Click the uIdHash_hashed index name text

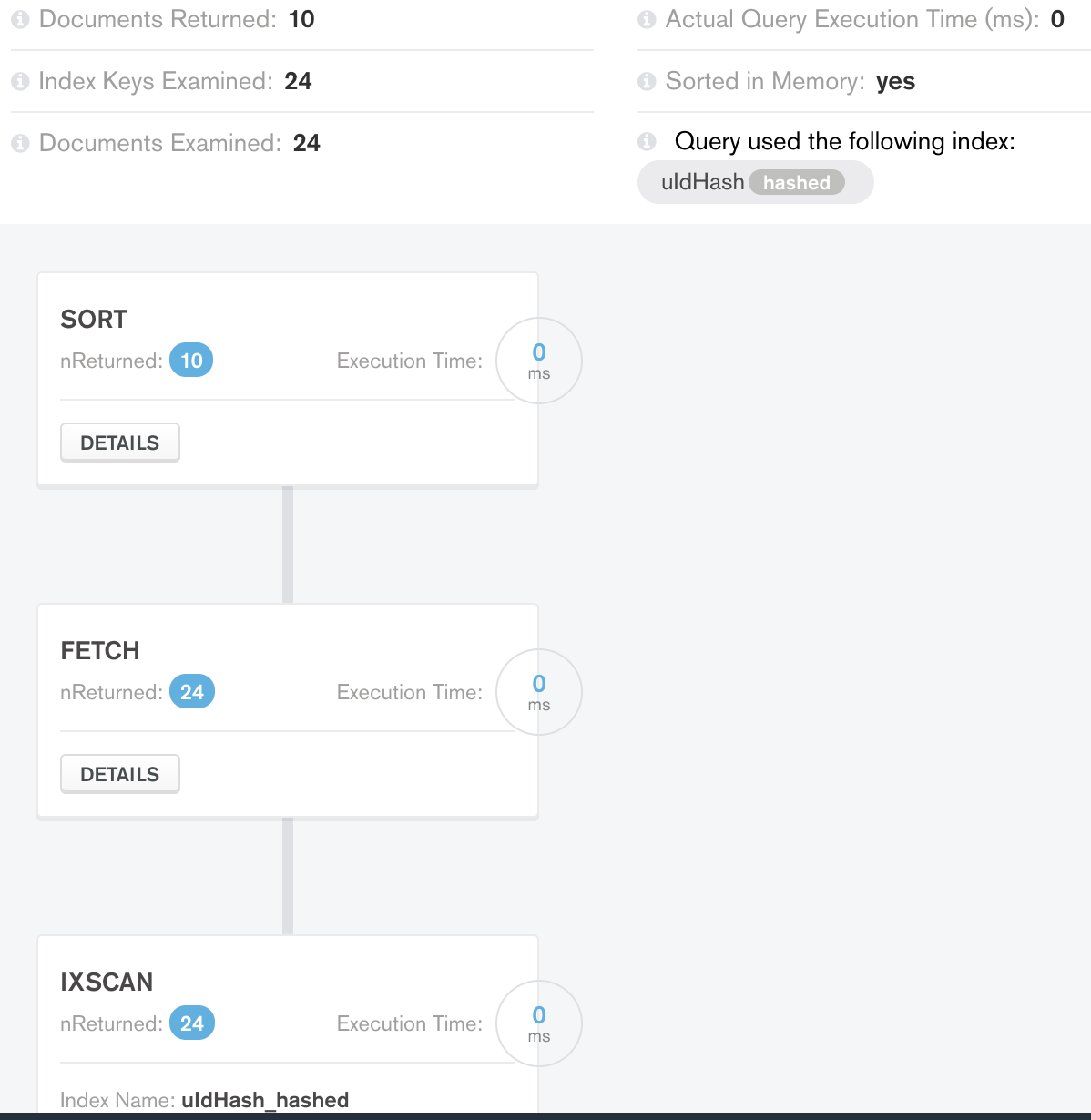(265, 1100)
